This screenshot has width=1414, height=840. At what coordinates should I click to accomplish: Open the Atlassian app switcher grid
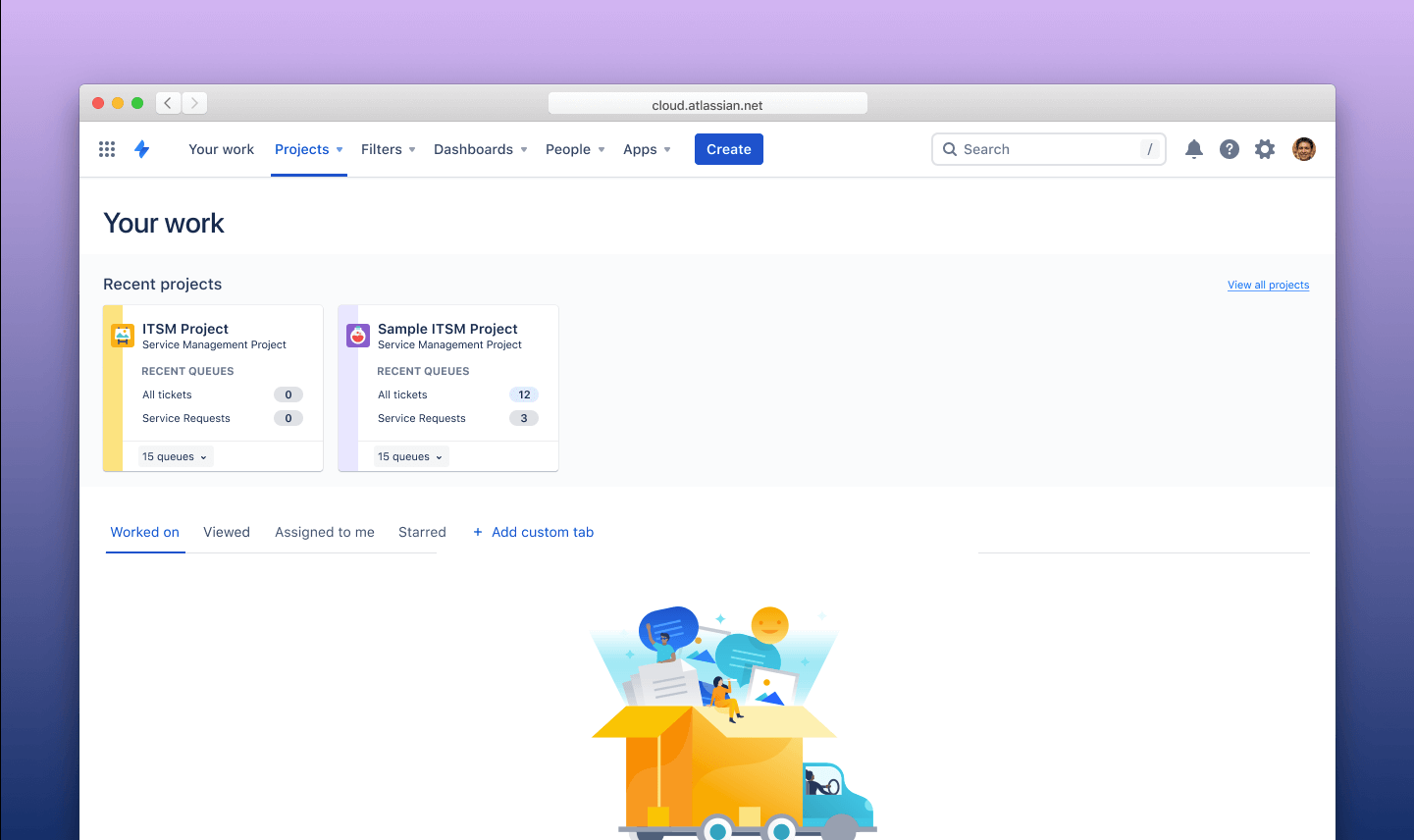tap(106, 148)
